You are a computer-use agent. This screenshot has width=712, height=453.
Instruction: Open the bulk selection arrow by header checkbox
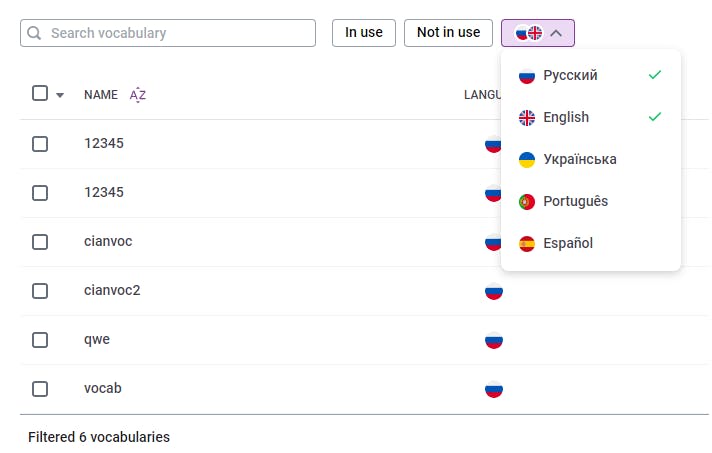(60, 95)
